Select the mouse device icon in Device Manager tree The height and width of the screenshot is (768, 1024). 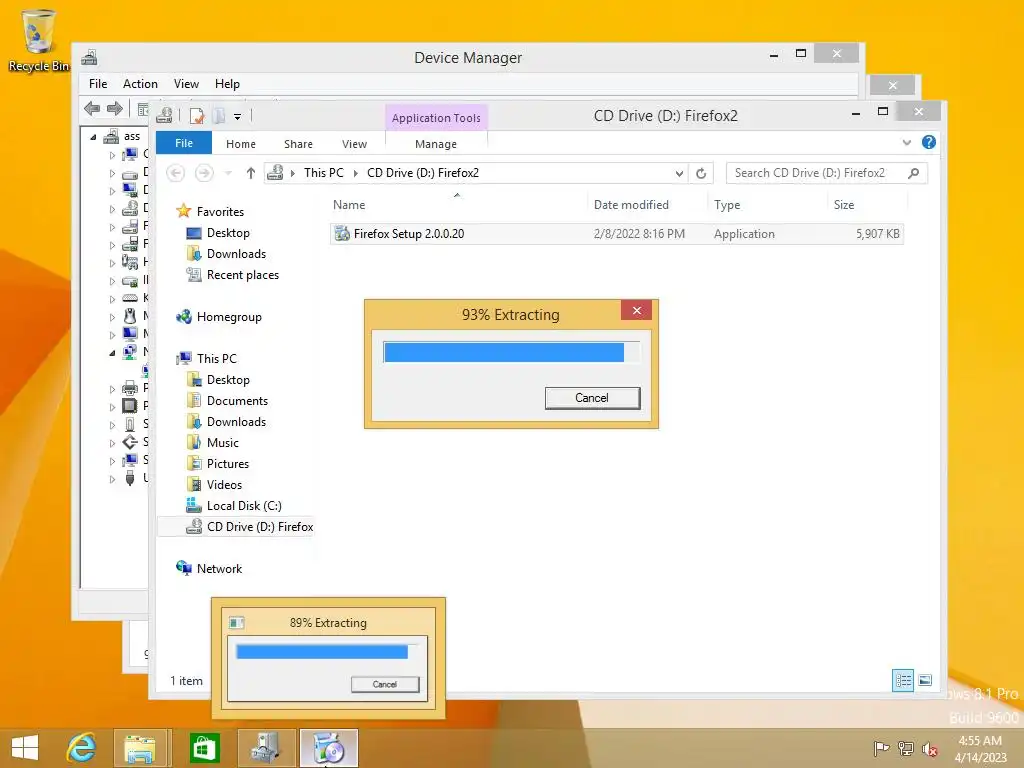(x=130, y=316)
